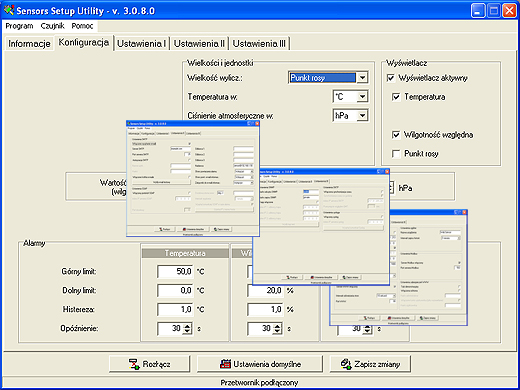Click the temperature Dolny limit field 0,0
The image size is (520, 390).
tap(175, 290)
